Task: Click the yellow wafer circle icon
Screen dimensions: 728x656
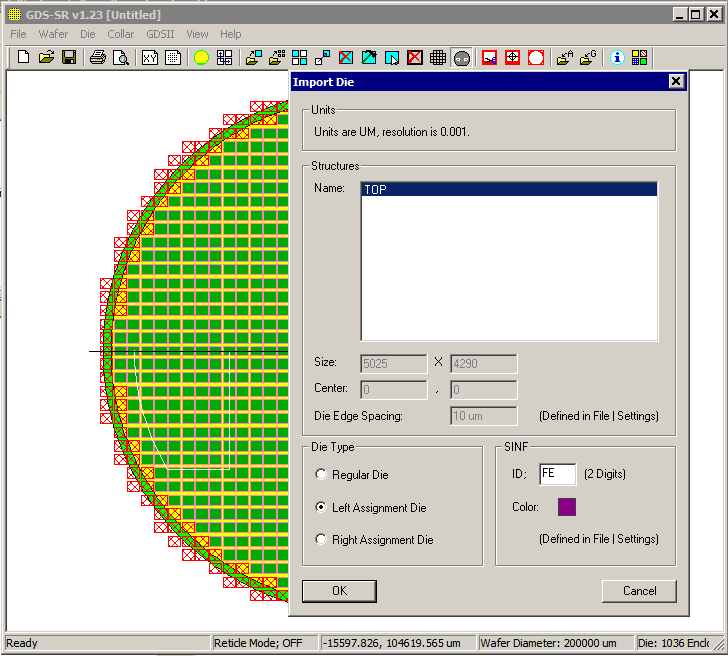Action: click(x=201, y=58)
